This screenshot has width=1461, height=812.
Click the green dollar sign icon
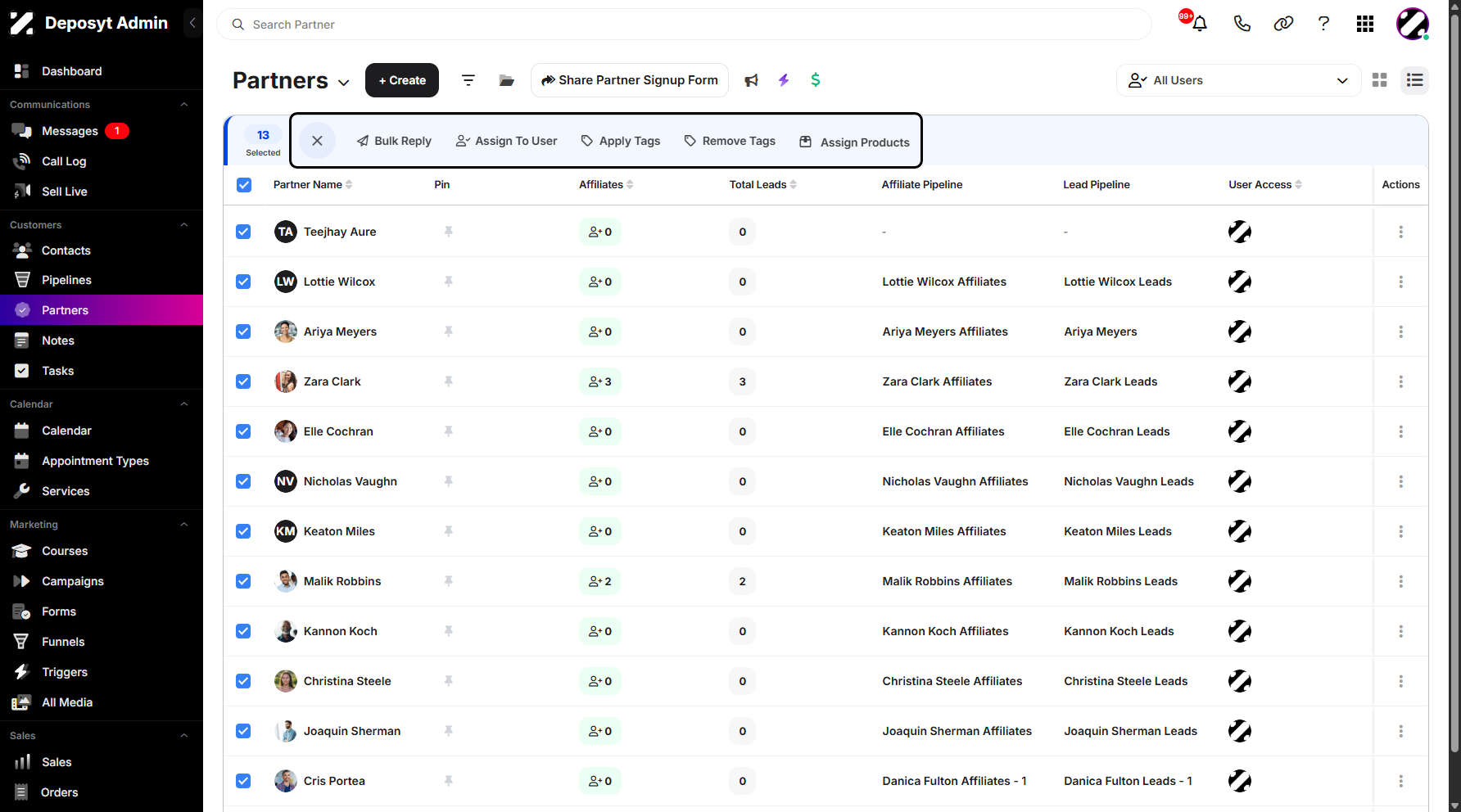pos(816,79)
